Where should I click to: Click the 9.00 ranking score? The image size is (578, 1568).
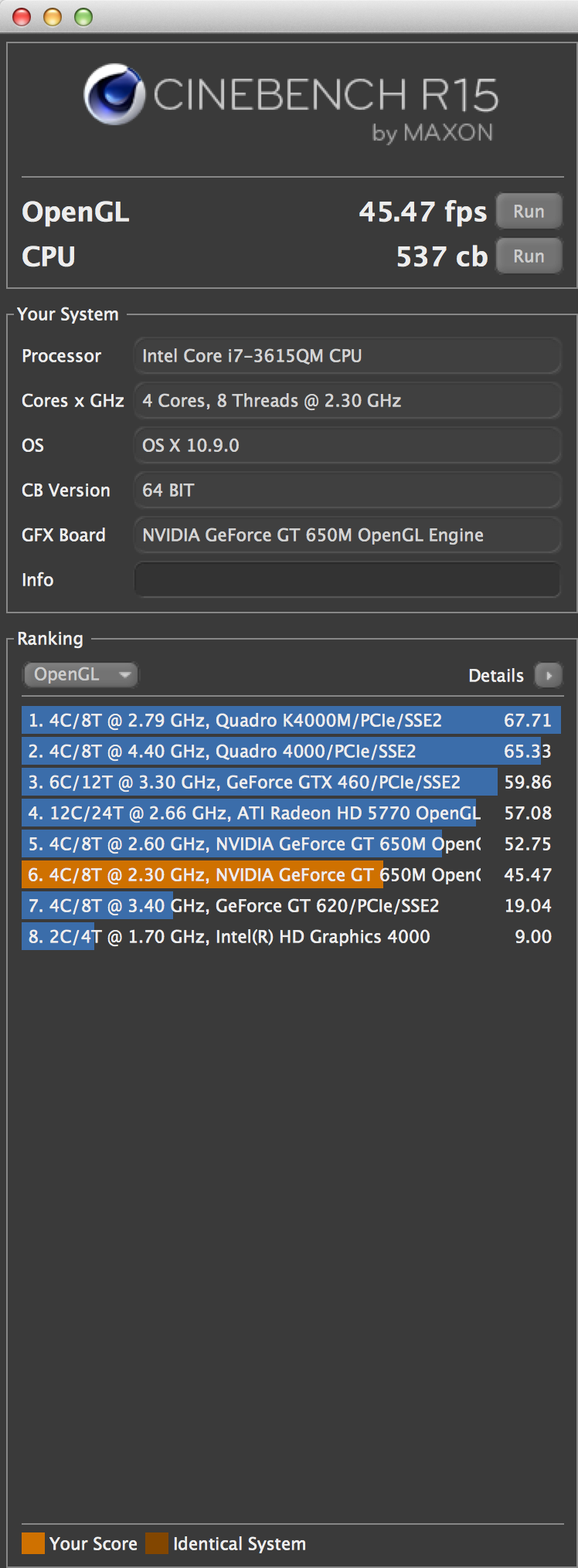[x=533, y=936]
